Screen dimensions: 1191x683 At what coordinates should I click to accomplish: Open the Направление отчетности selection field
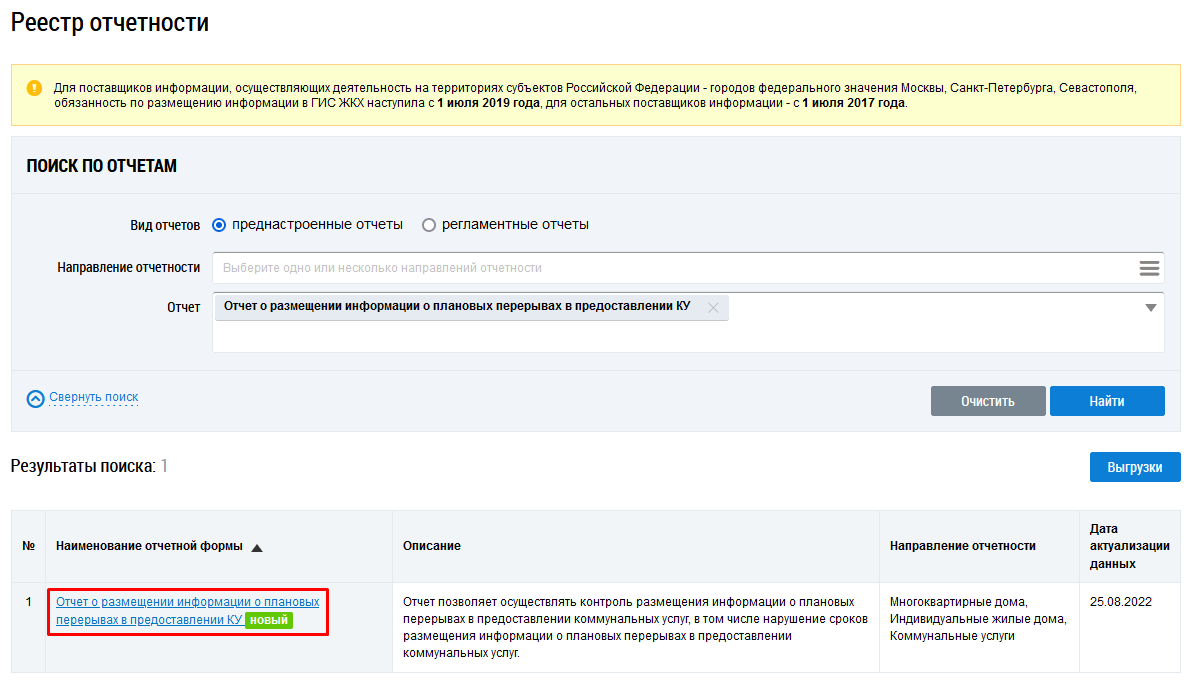(x=670, y=268)
